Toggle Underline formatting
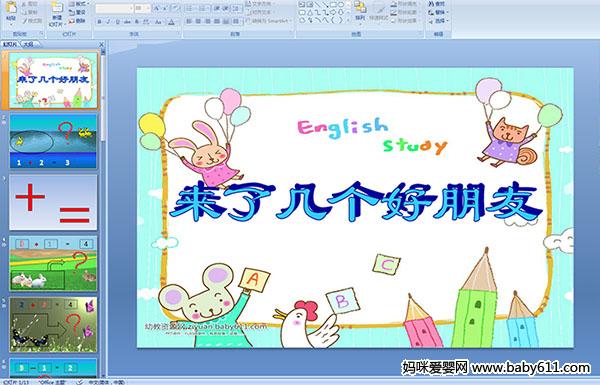600x385 pixels. click(117, 22)
